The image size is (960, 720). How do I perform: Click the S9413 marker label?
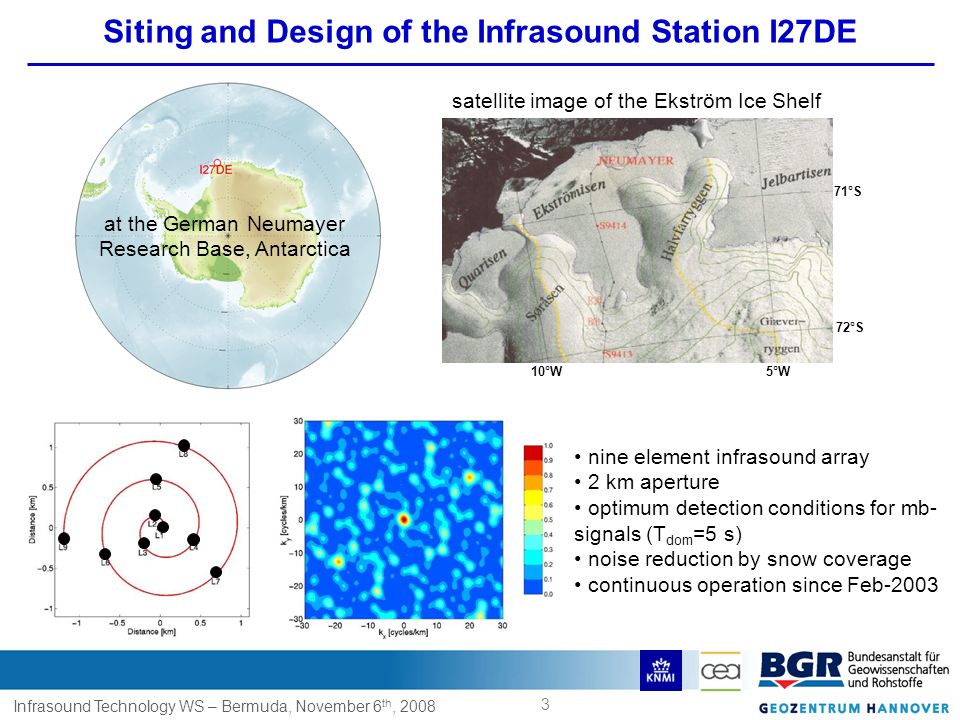click(617, 354)
